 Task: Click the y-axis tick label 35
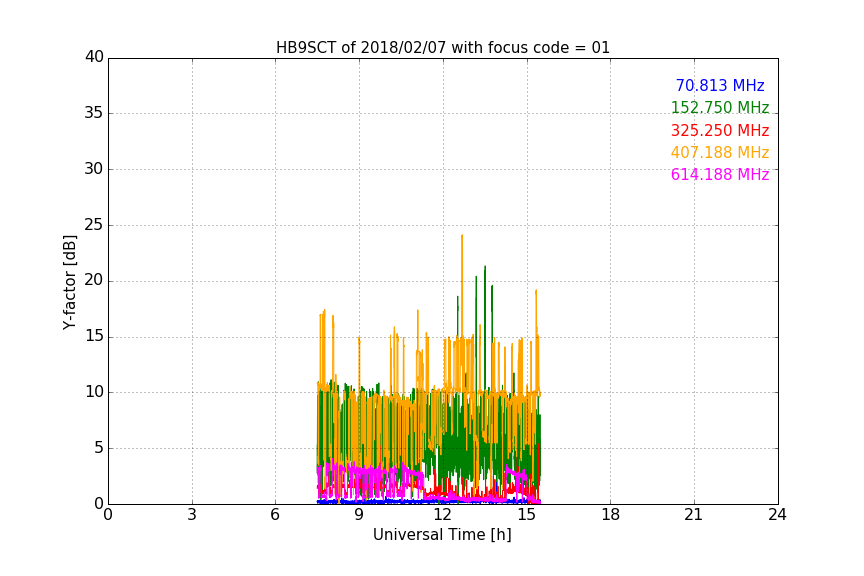pyautogui.click(x=94, y=112)
